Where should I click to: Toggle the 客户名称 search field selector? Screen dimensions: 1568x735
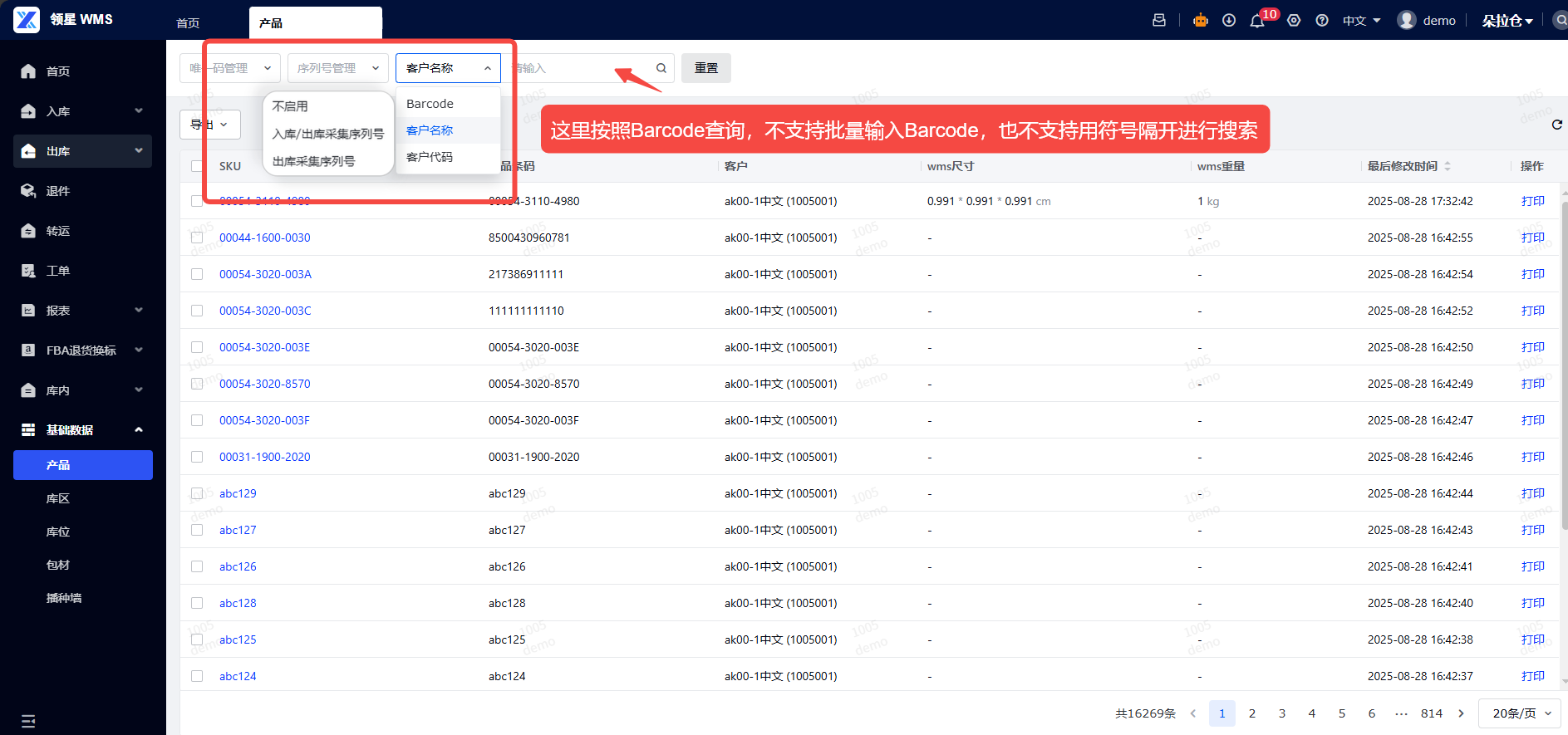[x=448, y=68]
